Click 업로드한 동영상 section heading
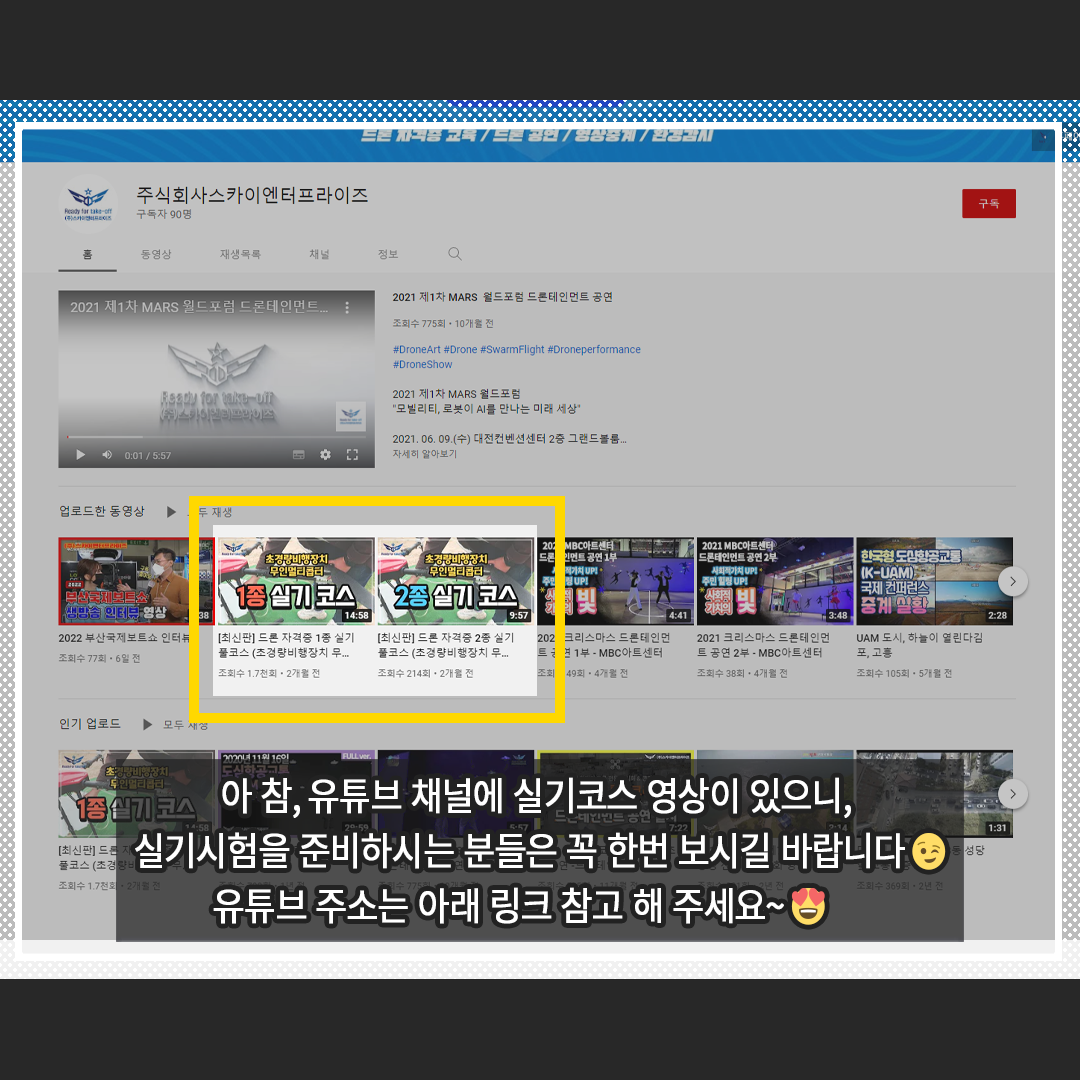The height and width of the screenshot is (1080, 1080). click(x=102, y=511)
